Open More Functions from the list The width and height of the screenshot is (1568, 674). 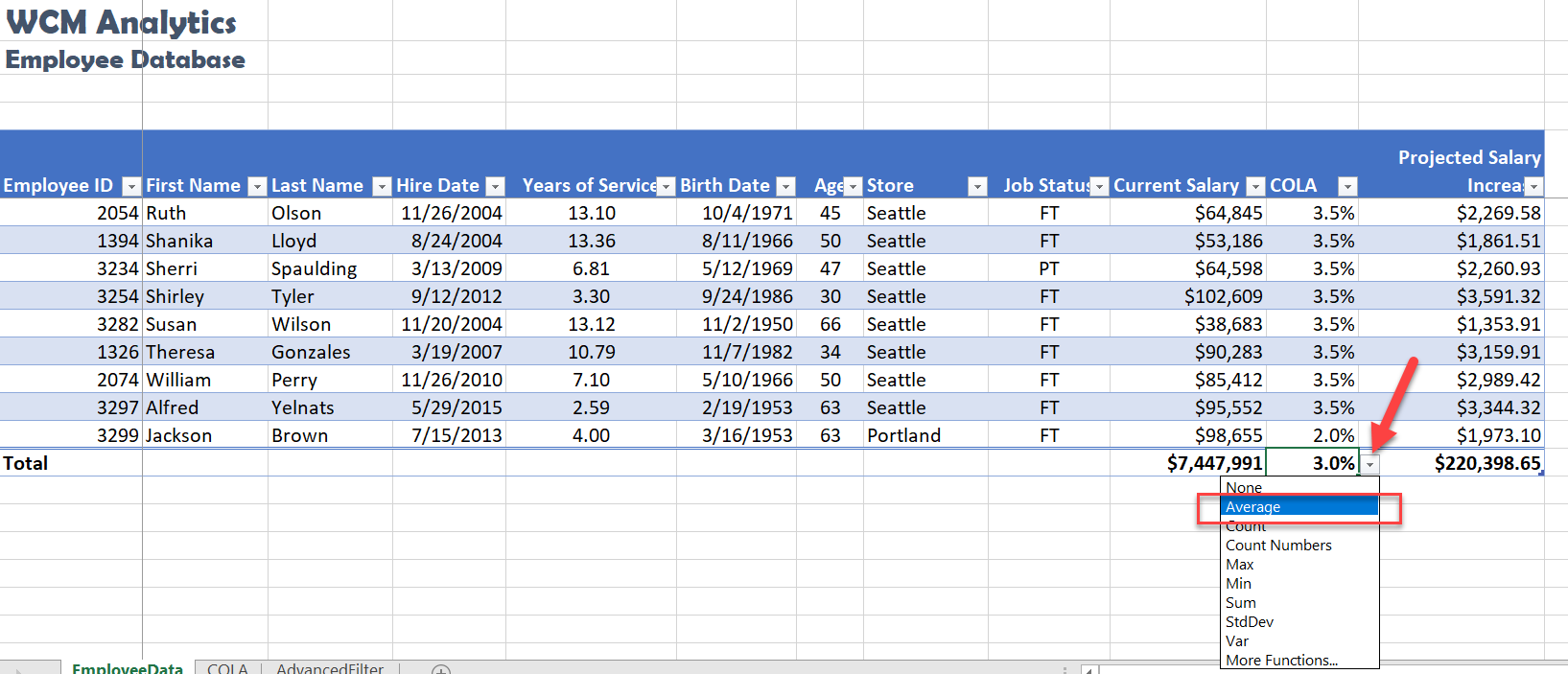coord(1299,660)
